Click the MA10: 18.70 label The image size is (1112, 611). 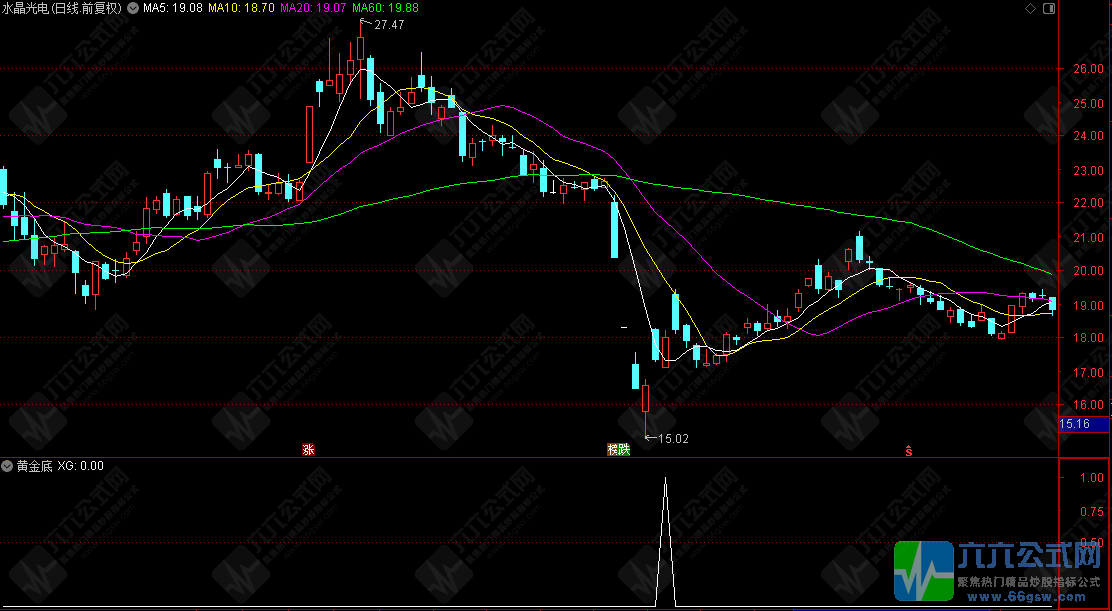(x=240, y=9)
